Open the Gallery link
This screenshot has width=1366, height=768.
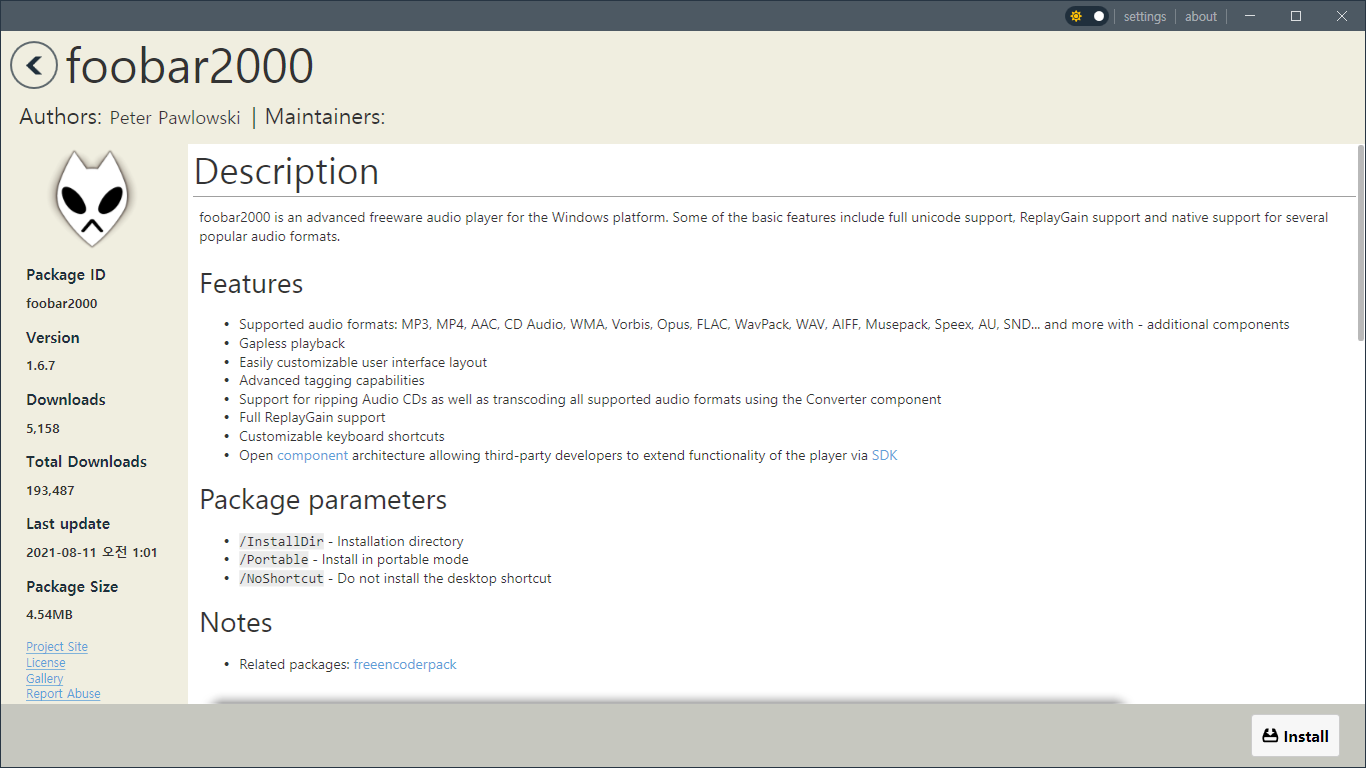coord(45,678)
